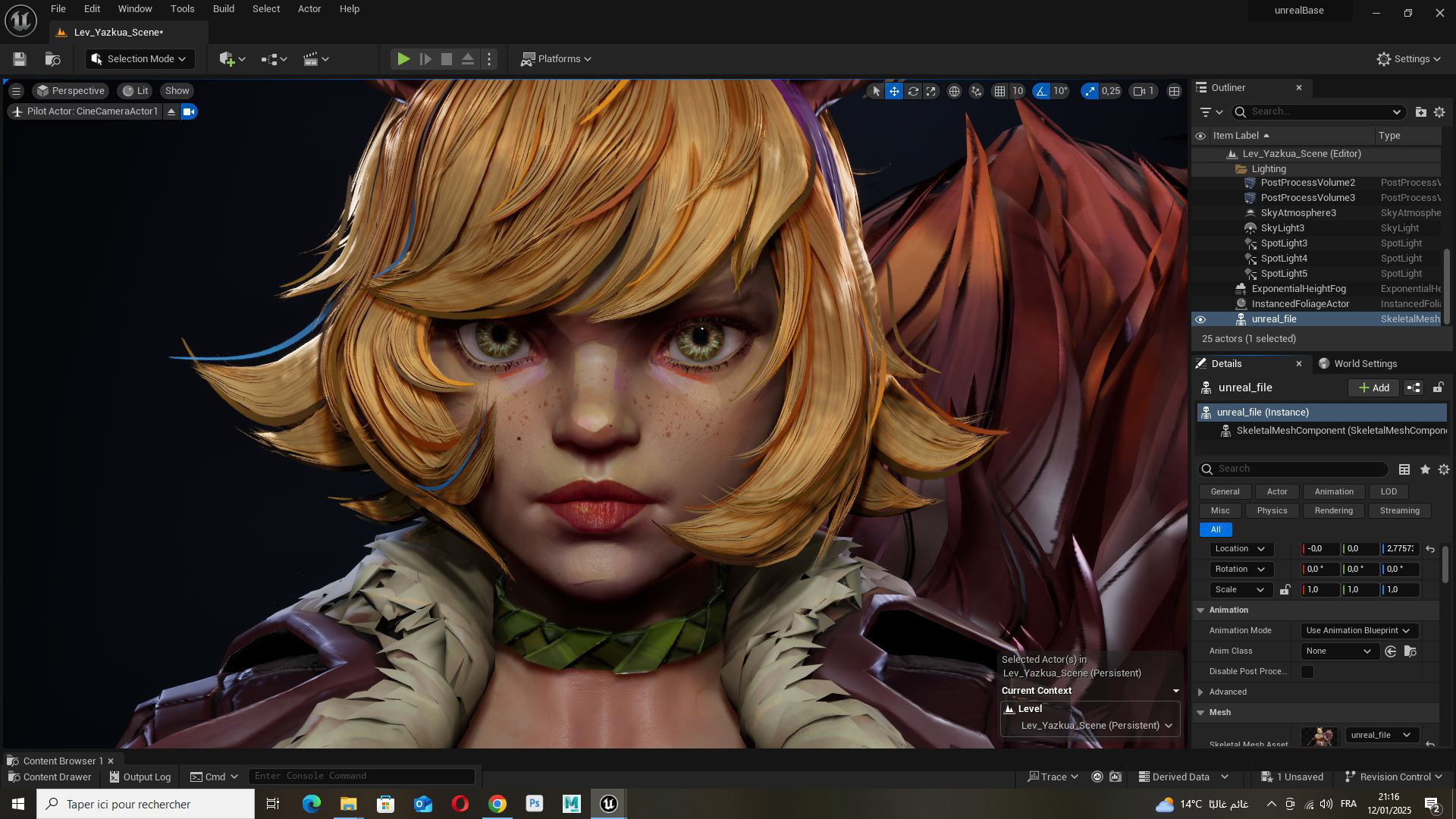Toggle visibility of unreal_file actor
This screenshot has width=1456, height=819.
pyautogui.click(x=1200, y=319)
